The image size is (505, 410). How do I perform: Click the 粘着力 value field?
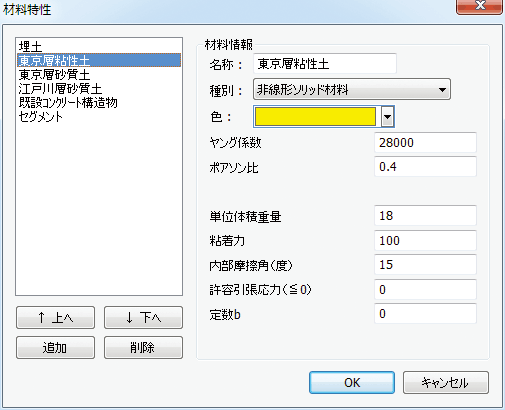425,240
